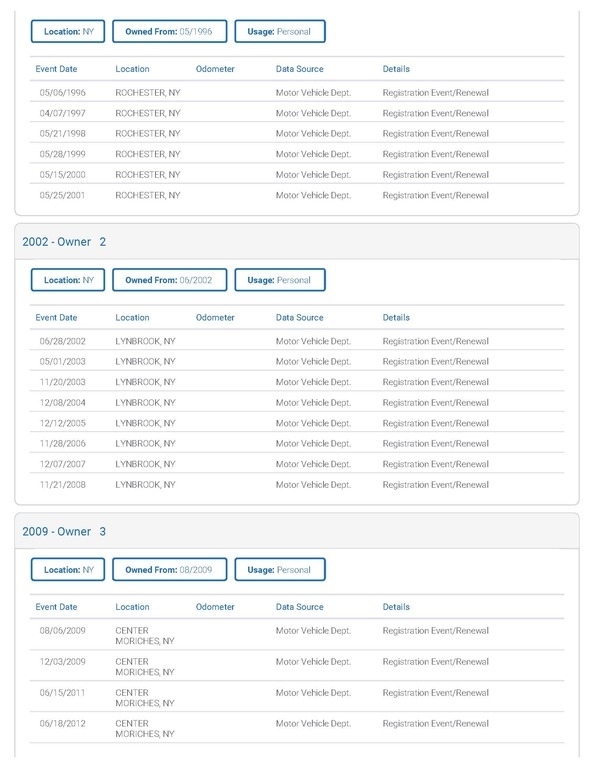The height and width of the screenshot is (768, 594).
Task: Select the 11/21/2008 Lynbrook row
Action: point(297,484)
